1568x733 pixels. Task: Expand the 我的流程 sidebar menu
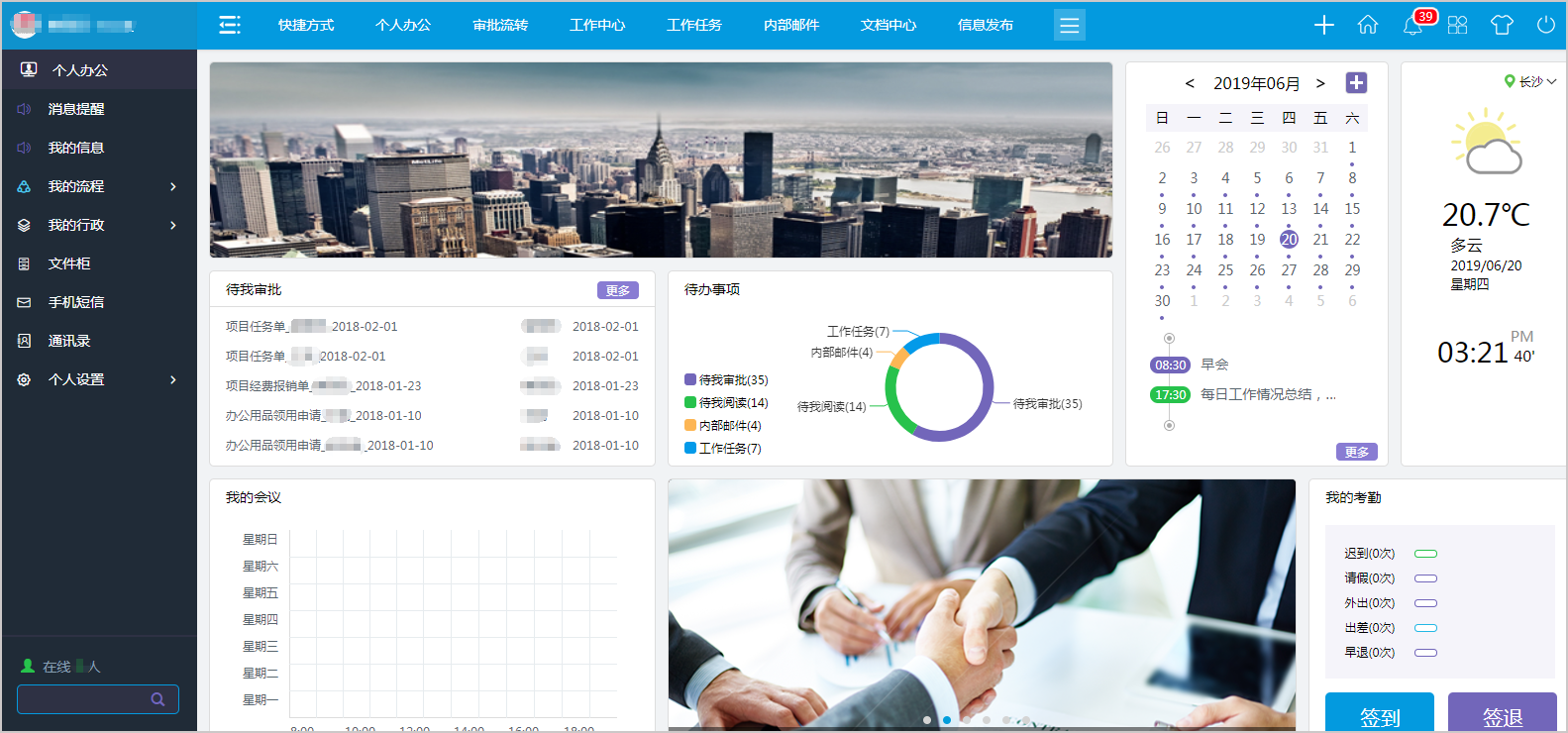coord(97,186)
